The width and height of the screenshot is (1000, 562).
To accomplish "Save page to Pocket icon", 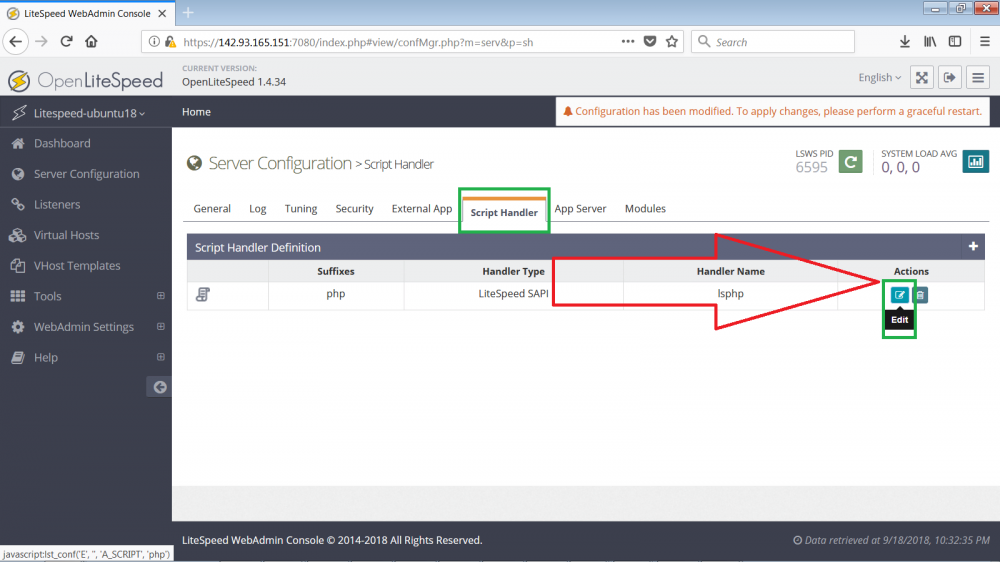I will tap(650, 42).
